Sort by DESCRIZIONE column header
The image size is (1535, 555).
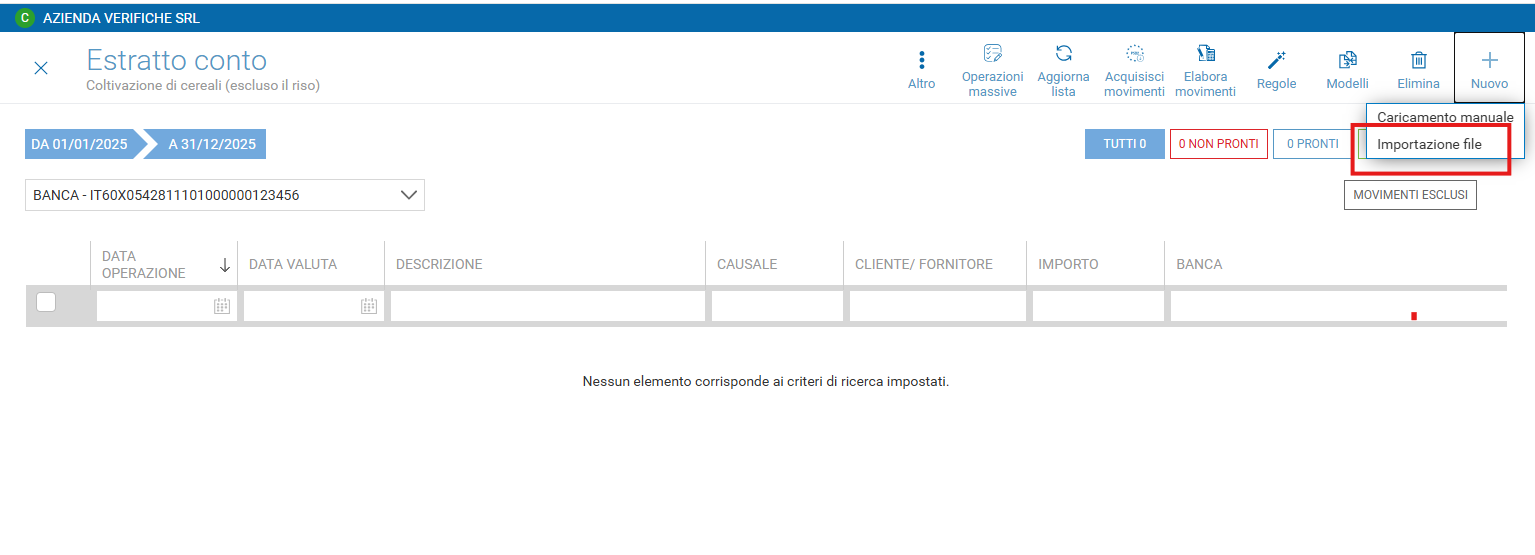[439, 264]
